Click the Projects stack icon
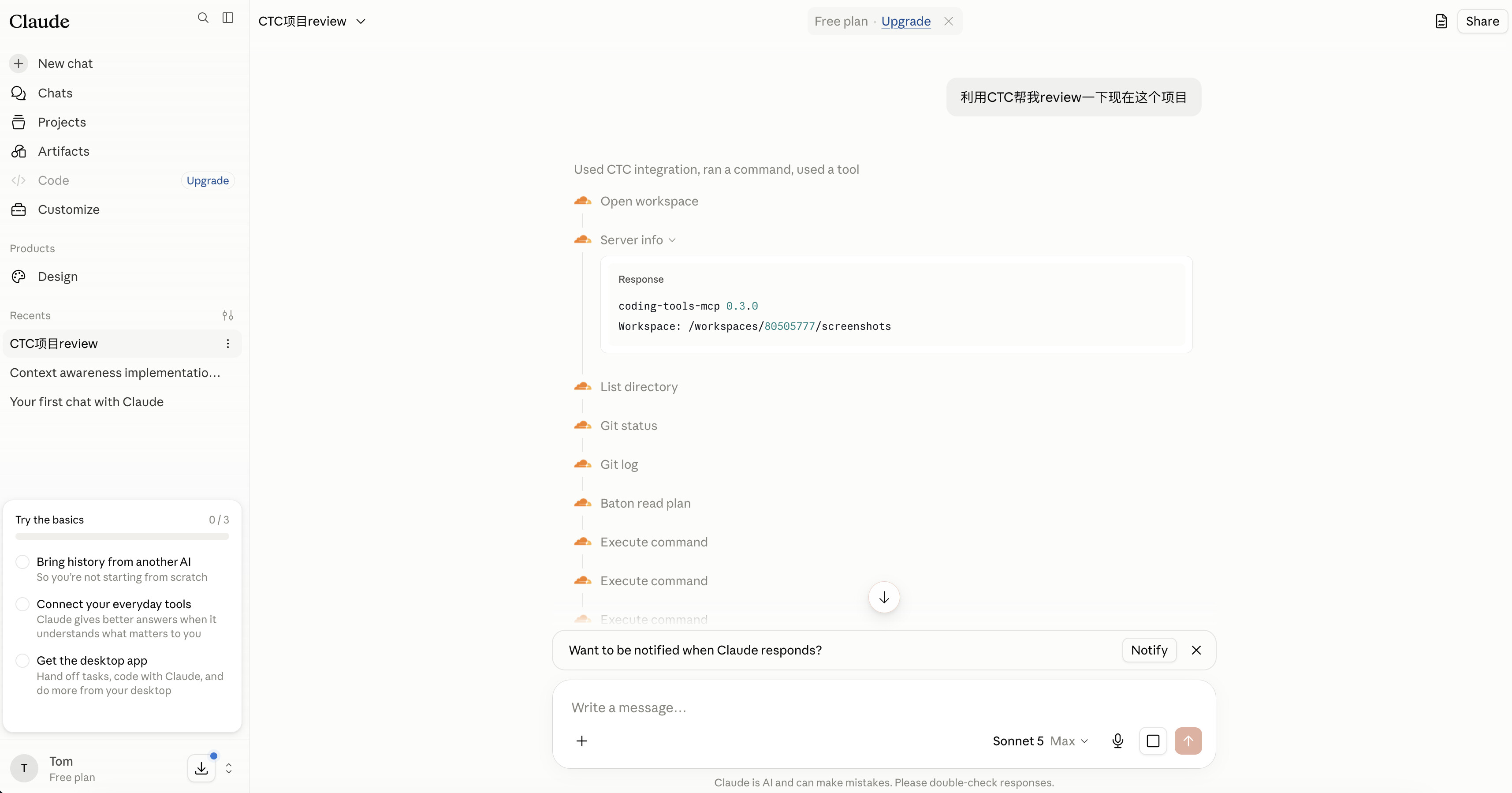 [19, 122]
